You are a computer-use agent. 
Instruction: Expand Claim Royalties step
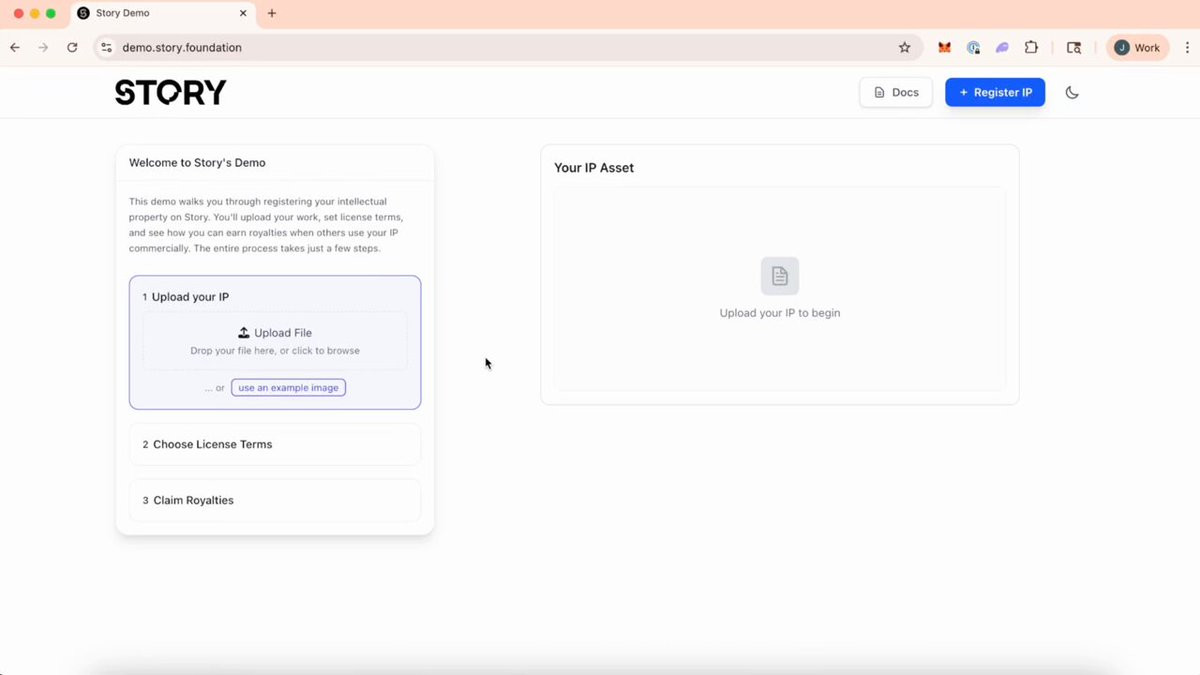click(275, 500)
